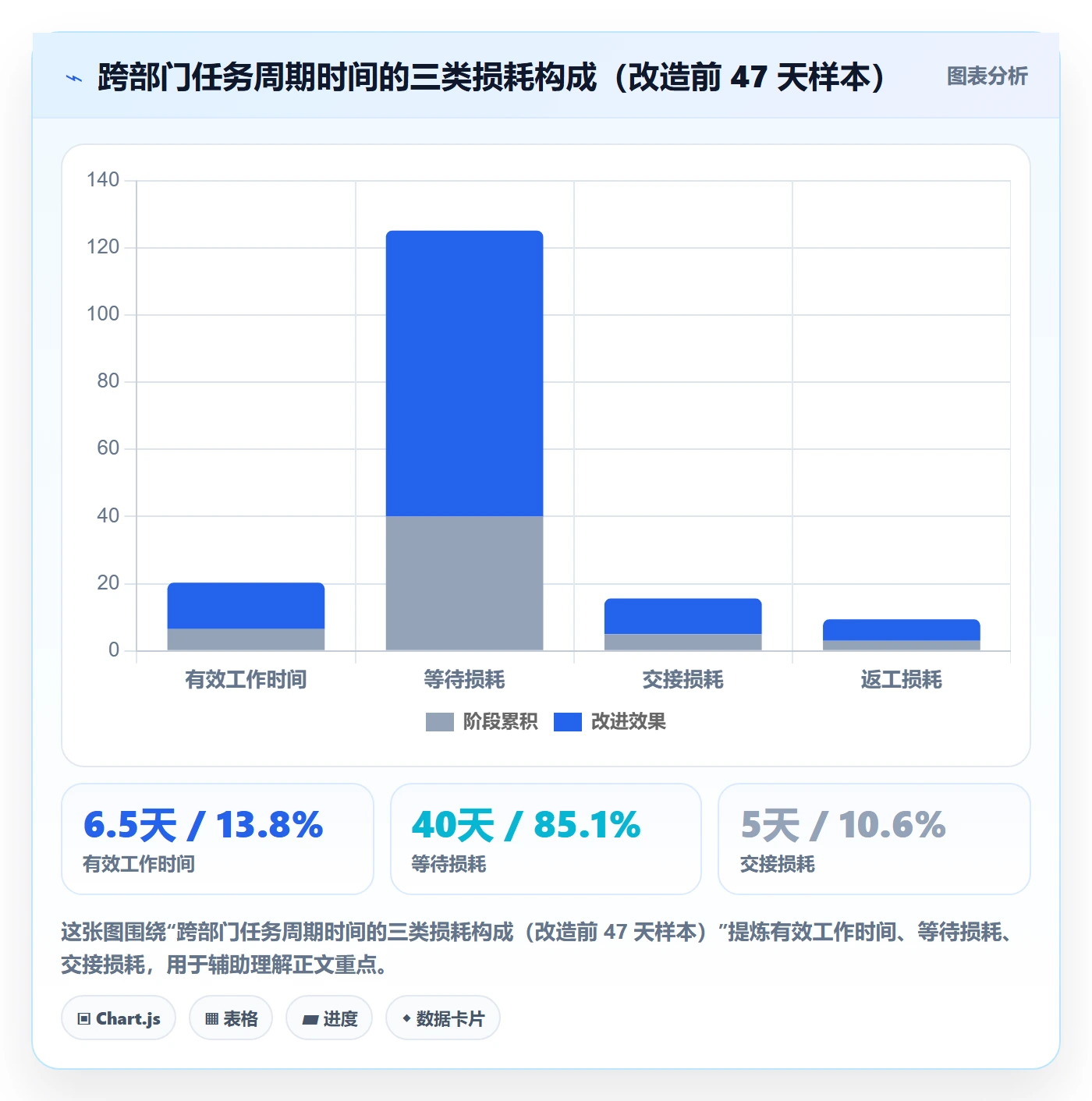Select the 40天 / 85.1% data card

click(x=546, y=839)
